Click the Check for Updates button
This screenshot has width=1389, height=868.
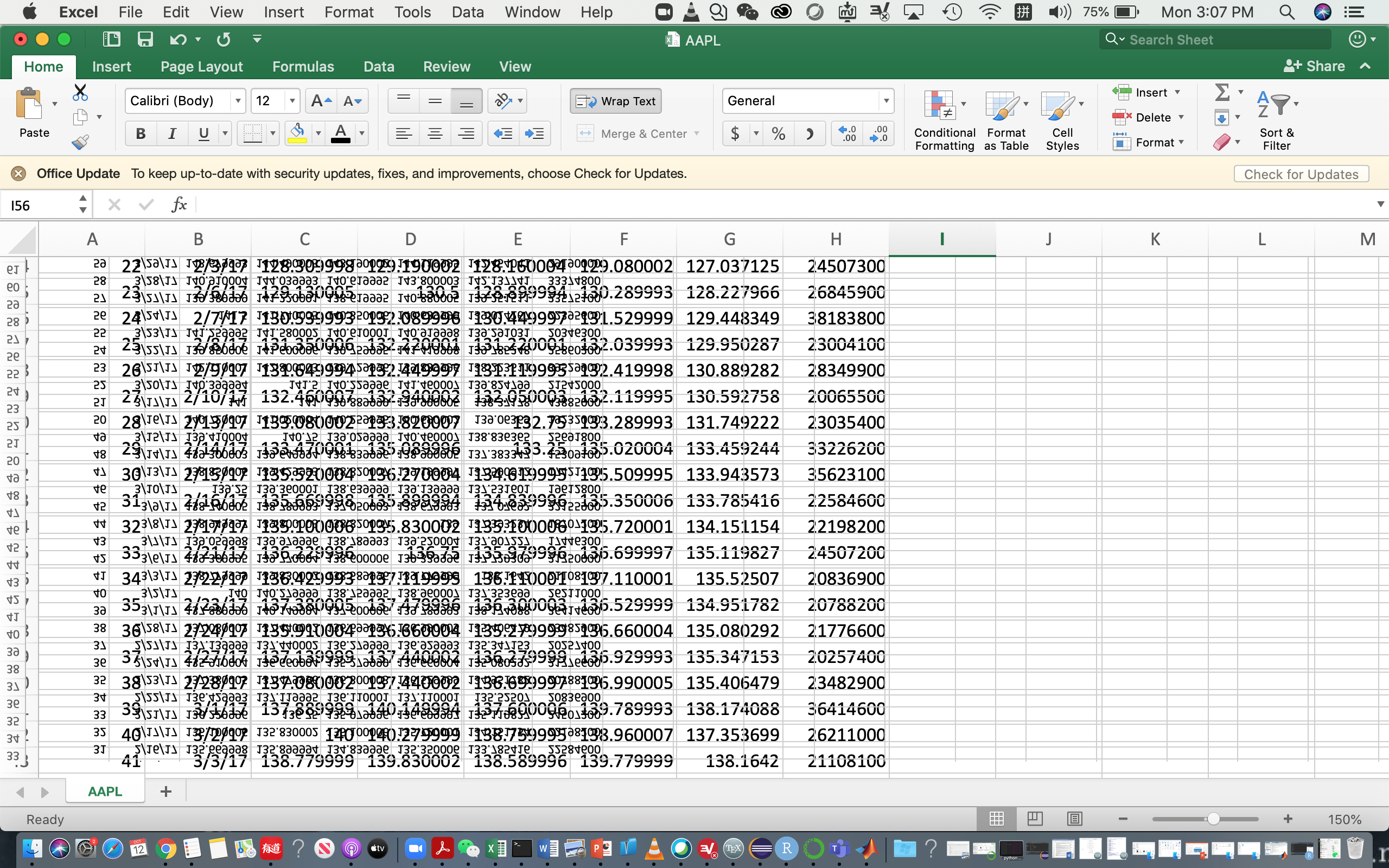coord(1301,174)
